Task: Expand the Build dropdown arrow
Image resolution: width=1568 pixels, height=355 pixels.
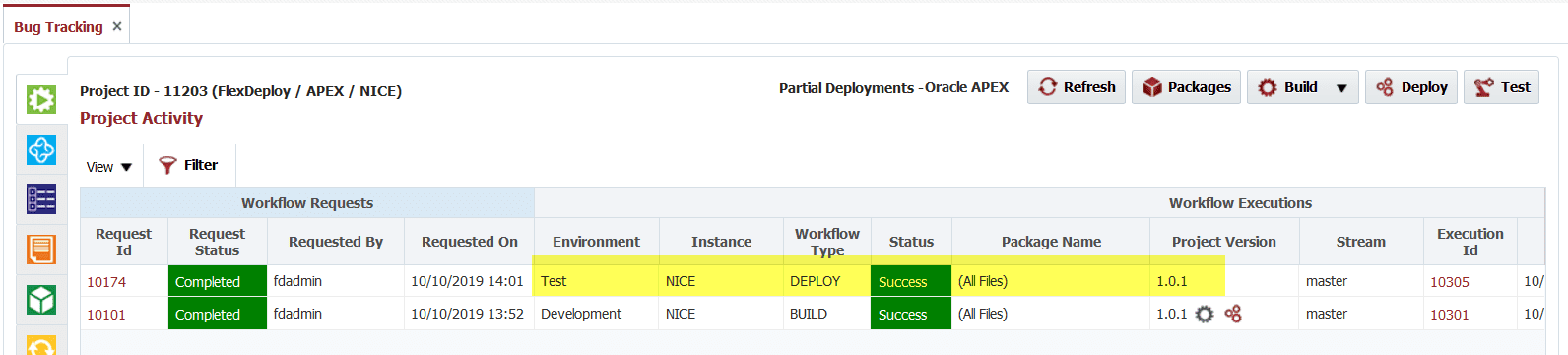Action: tap(1341, 88)
